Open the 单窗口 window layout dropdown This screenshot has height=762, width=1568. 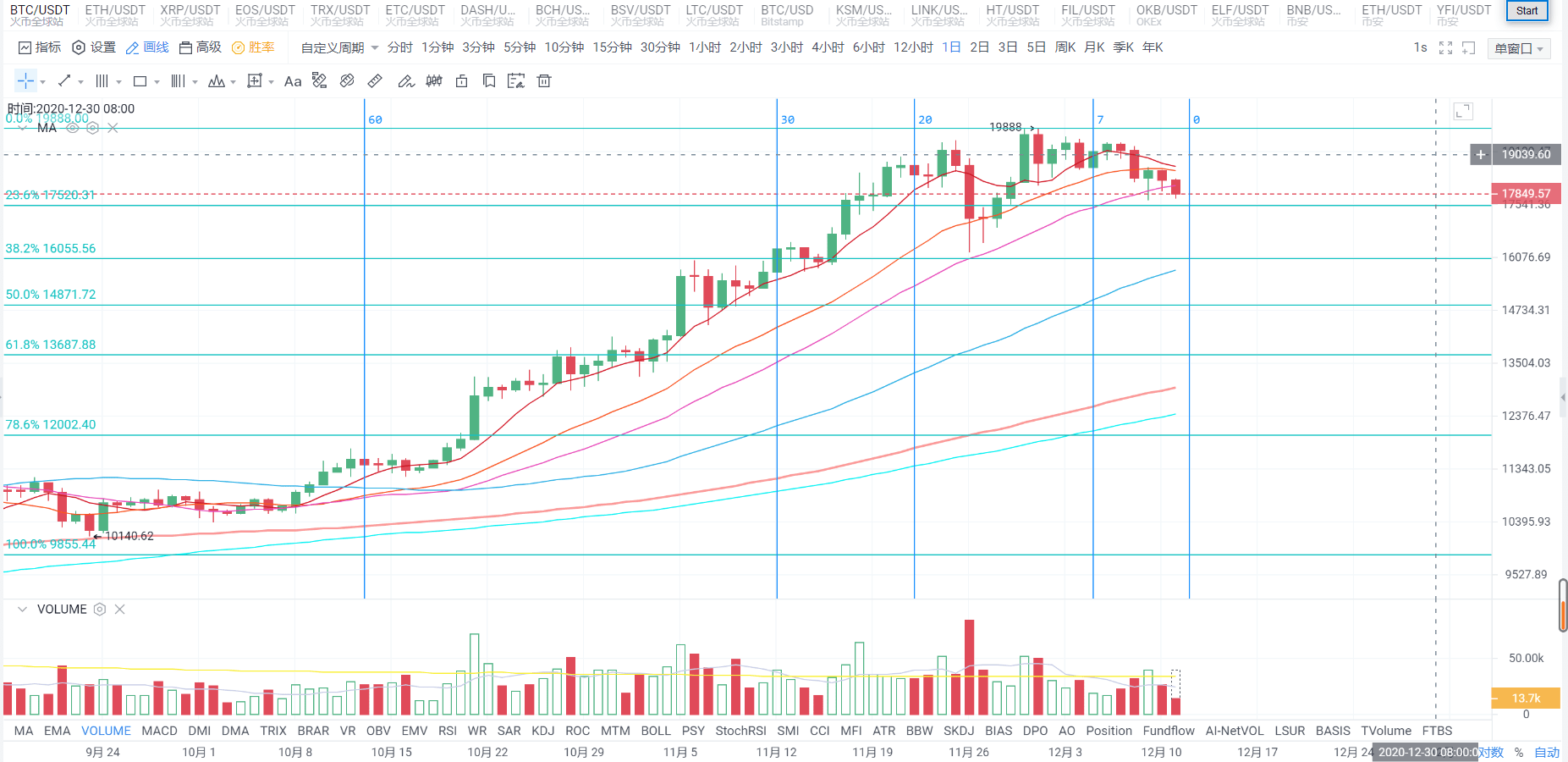pos(1518,49)
